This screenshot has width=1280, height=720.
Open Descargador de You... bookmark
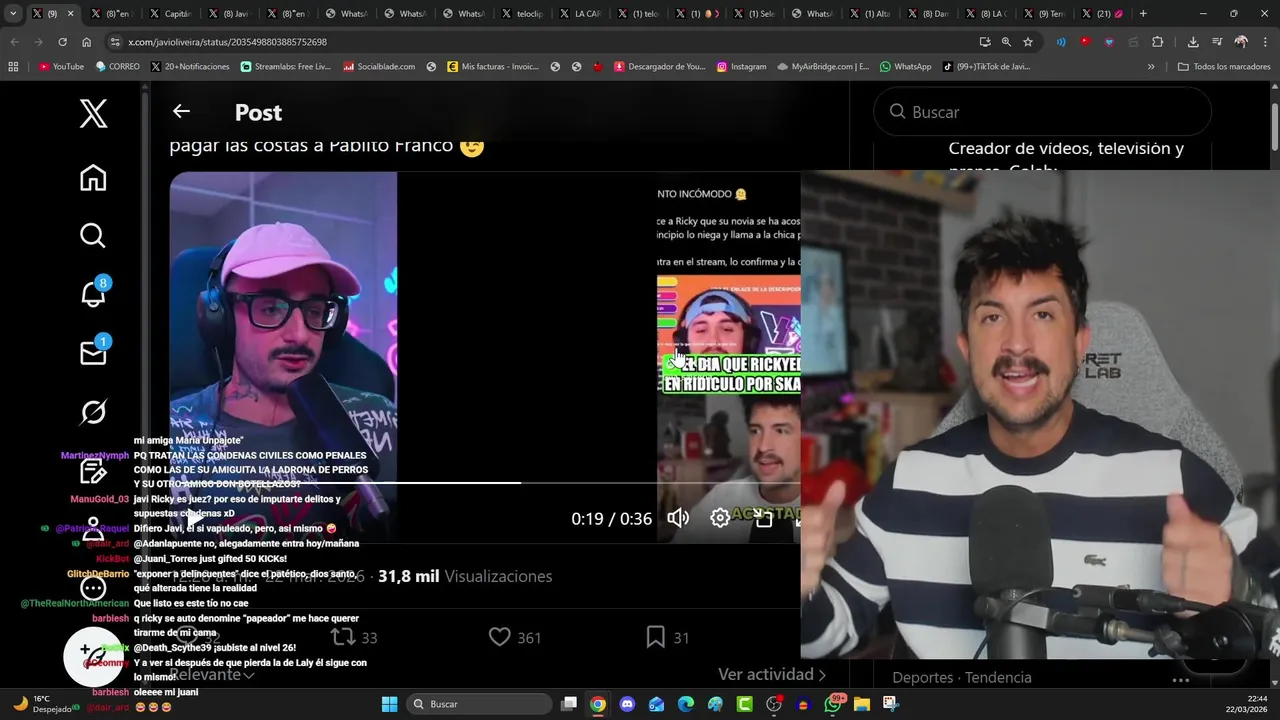tap(660, 66)
